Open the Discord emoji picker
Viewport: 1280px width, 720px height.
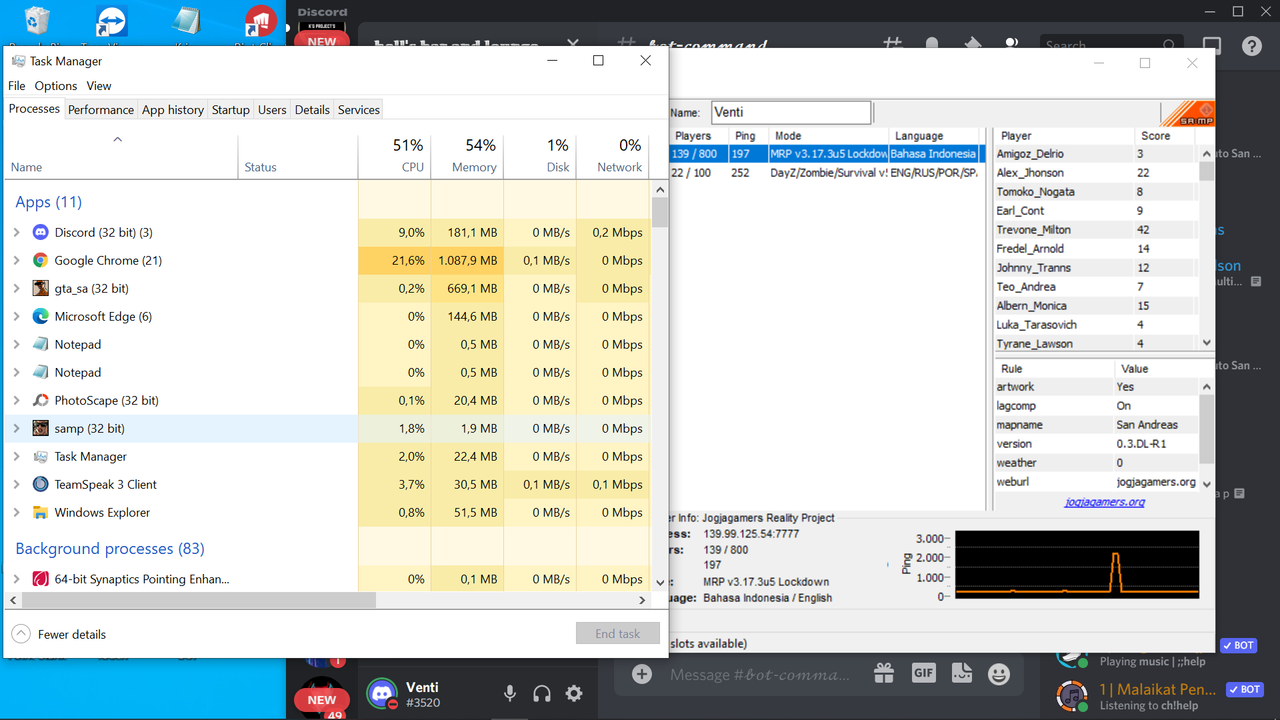(x=999, y=673)
